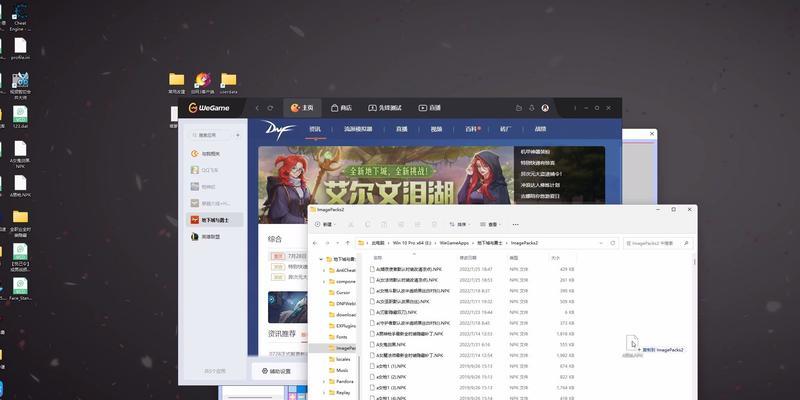Open the 先锋测试 tab in WeGame
Image resolution: width=800 pixels, height=400 pixels.
[385, 108]
